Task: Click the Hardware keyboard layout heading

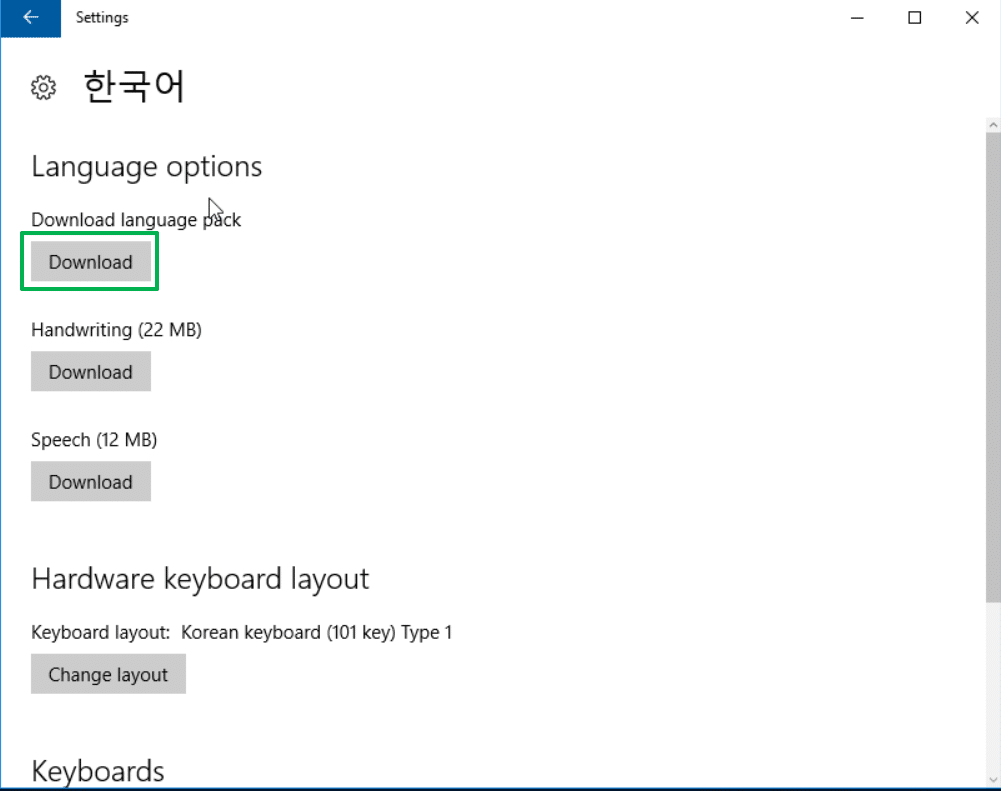Action: (x=200, y=578)
